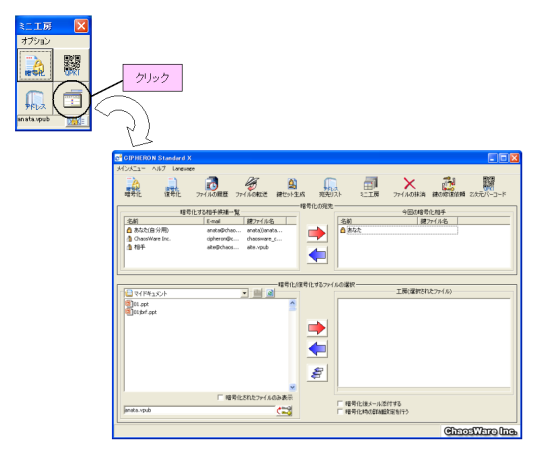Click blue arrow to remove selected file
Viewport: 545px width, 473px height.
[317, 349]
